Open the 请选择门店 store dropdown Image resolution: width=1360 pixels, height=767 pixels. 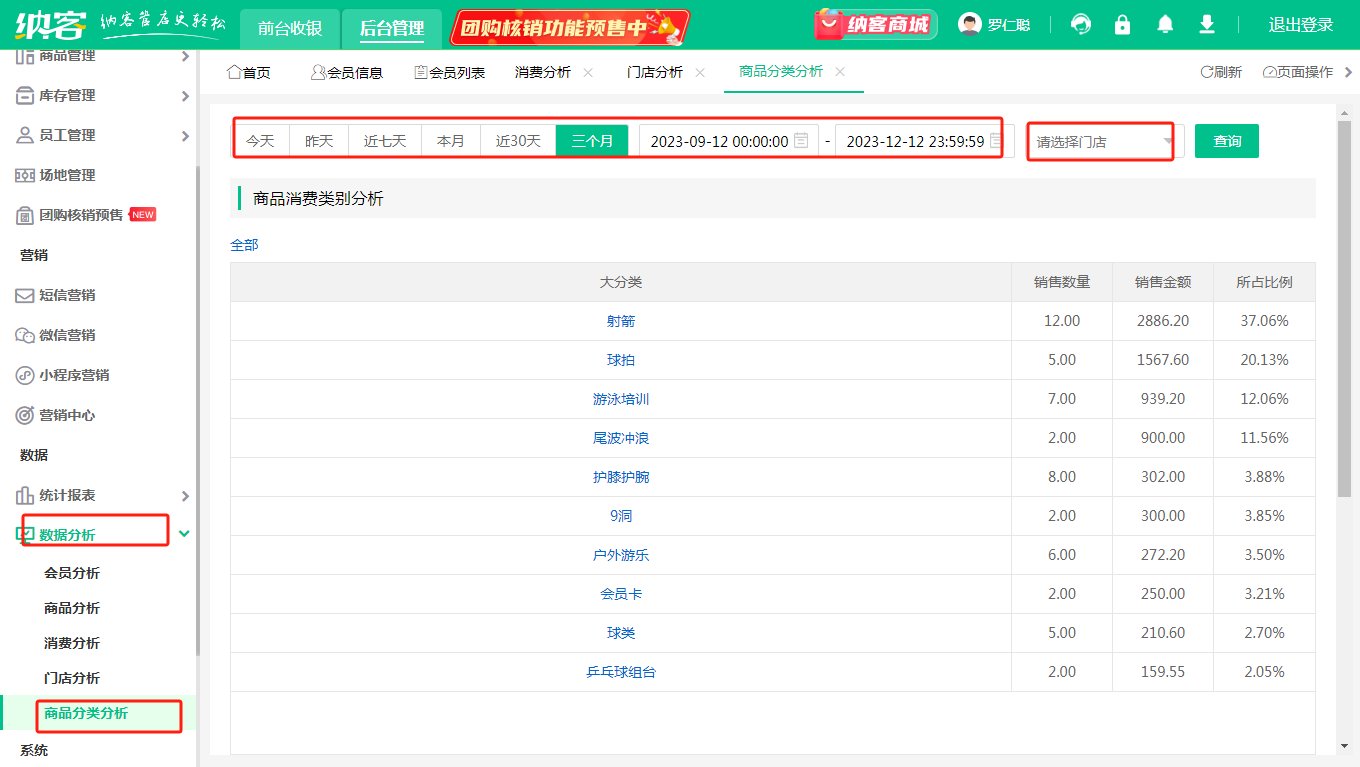1105,142
